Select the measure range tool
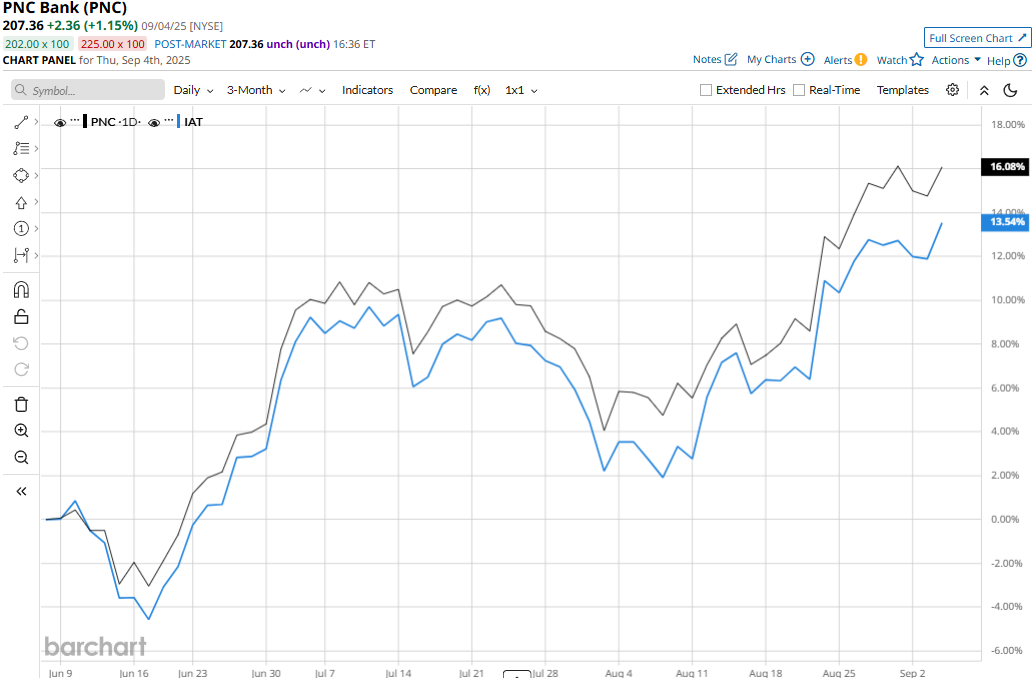1036x678 pixels. [x=21, y=255]
